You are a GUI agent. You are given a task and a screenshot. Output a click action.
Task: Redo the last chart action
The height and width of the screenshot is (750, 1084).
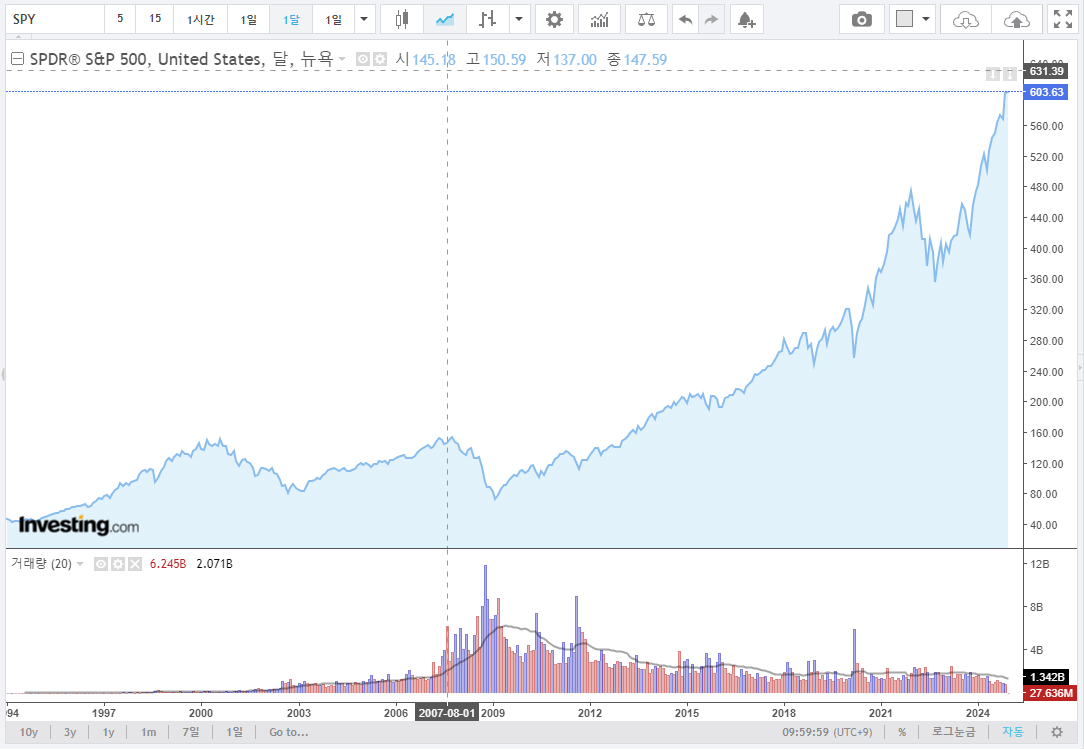712,19
